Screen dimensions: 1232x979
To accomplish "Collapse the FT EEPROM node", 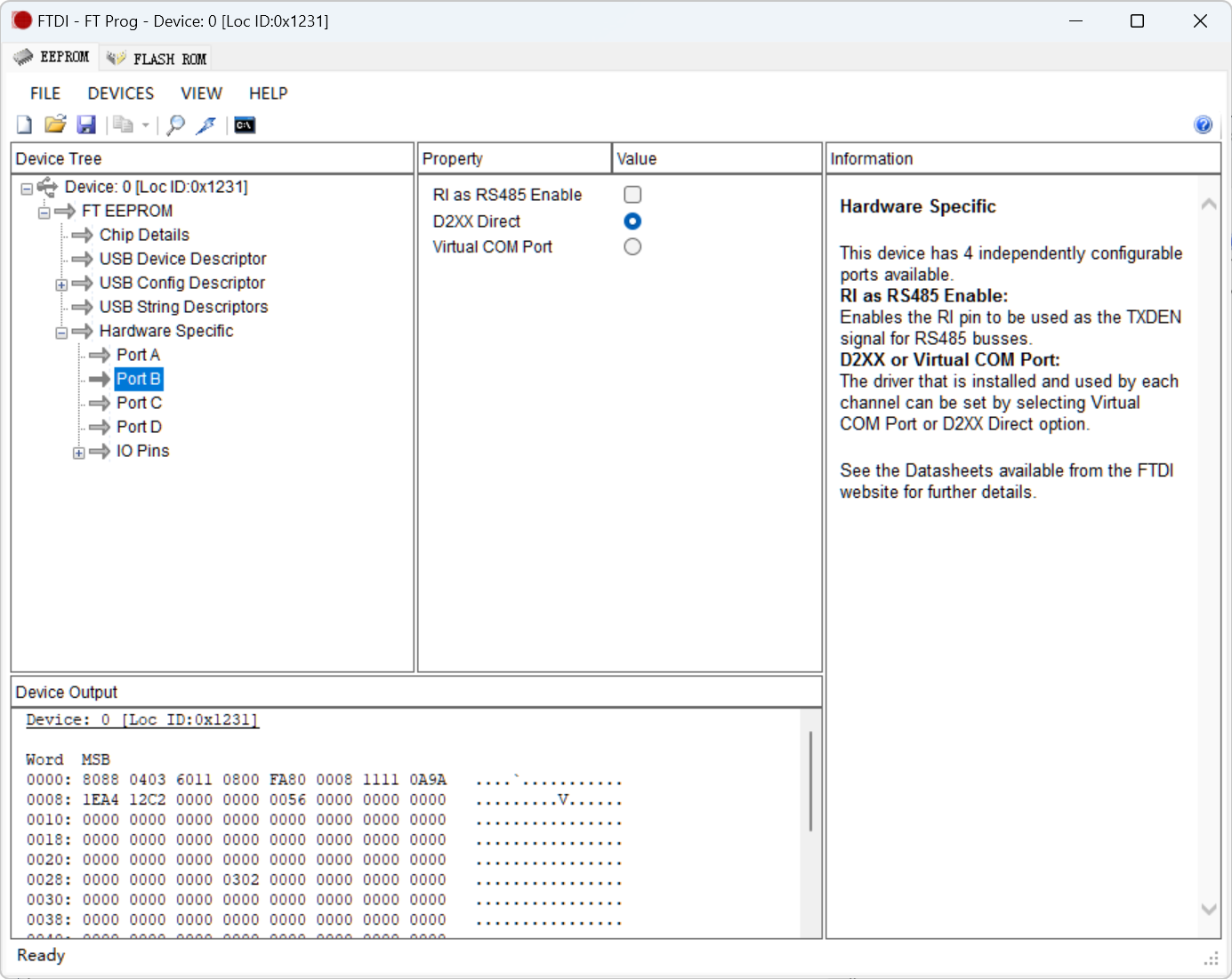I will click(44, 213).
